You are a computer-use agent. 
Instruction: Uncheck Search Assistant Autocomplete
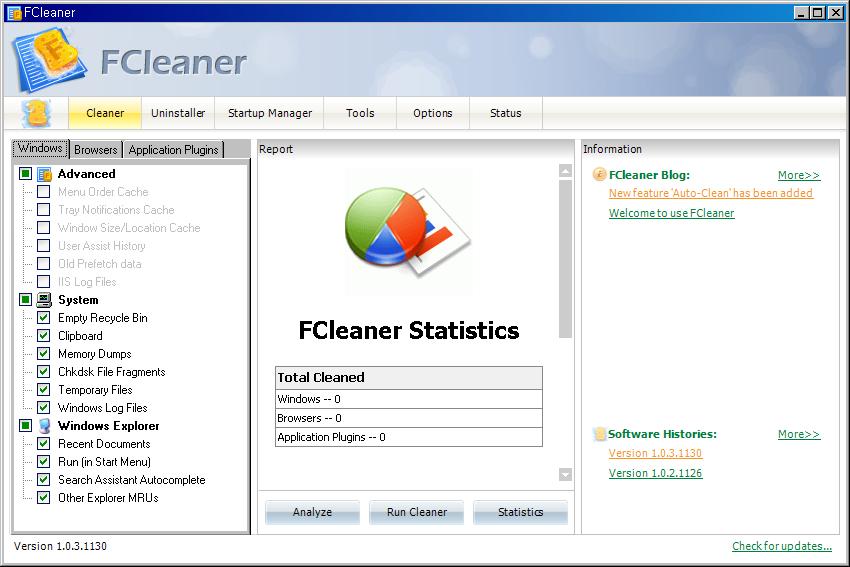pyautogui.click(x=43, y=479)
